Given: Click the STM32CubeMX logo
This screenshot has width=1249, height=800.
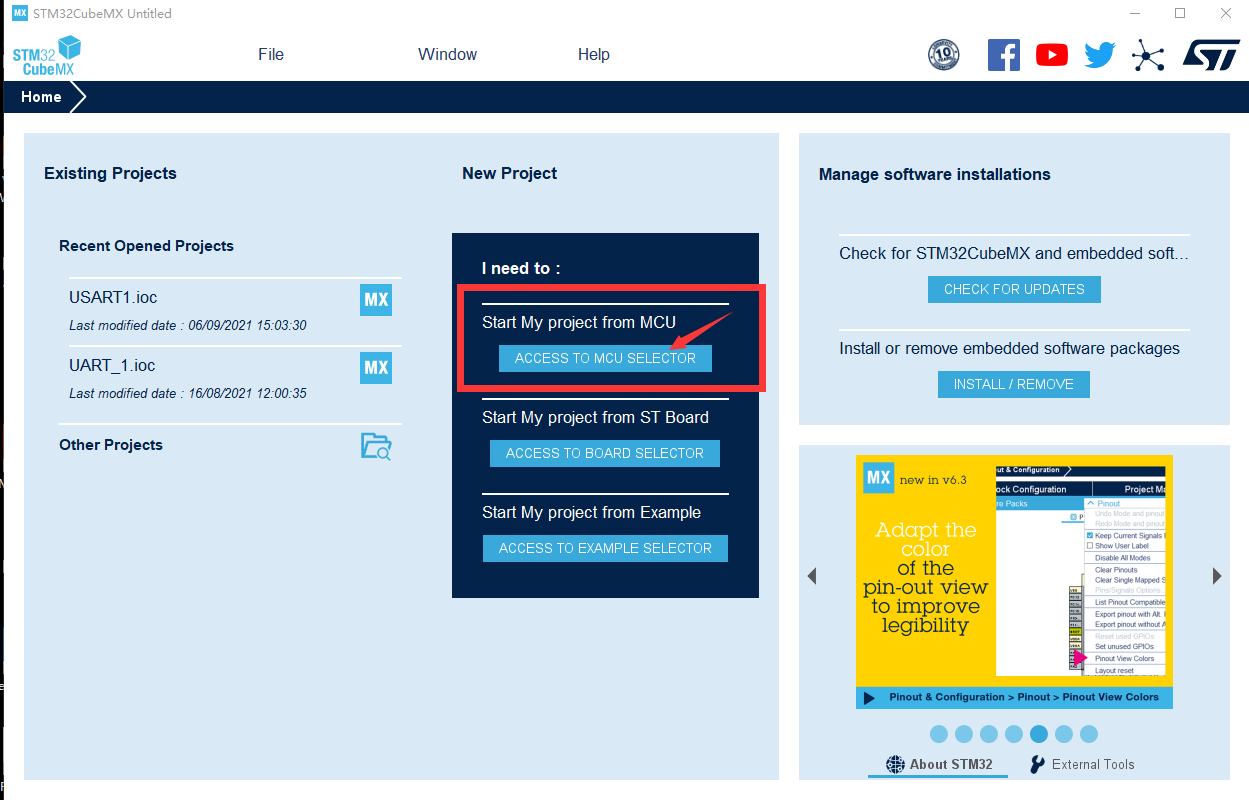Looking at the screenshot, I should coord(46,55).
